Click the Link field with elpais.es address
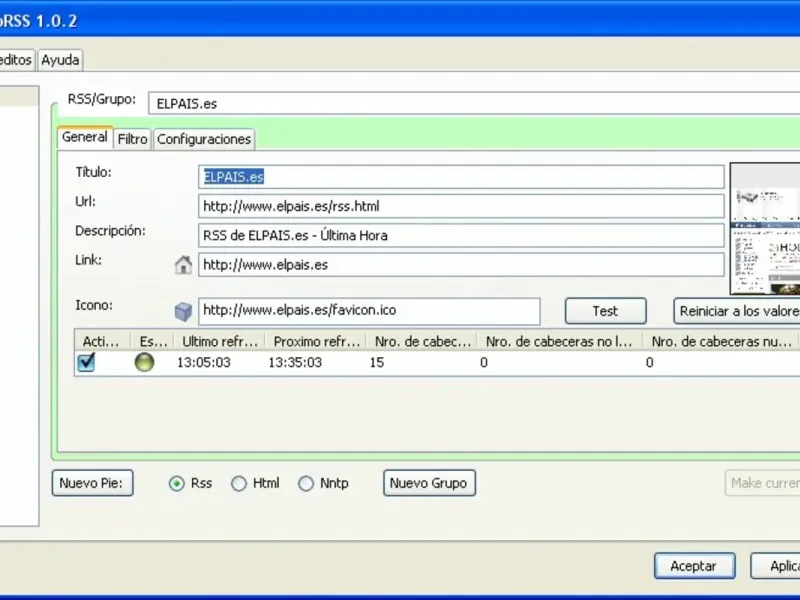 point(461,265)
